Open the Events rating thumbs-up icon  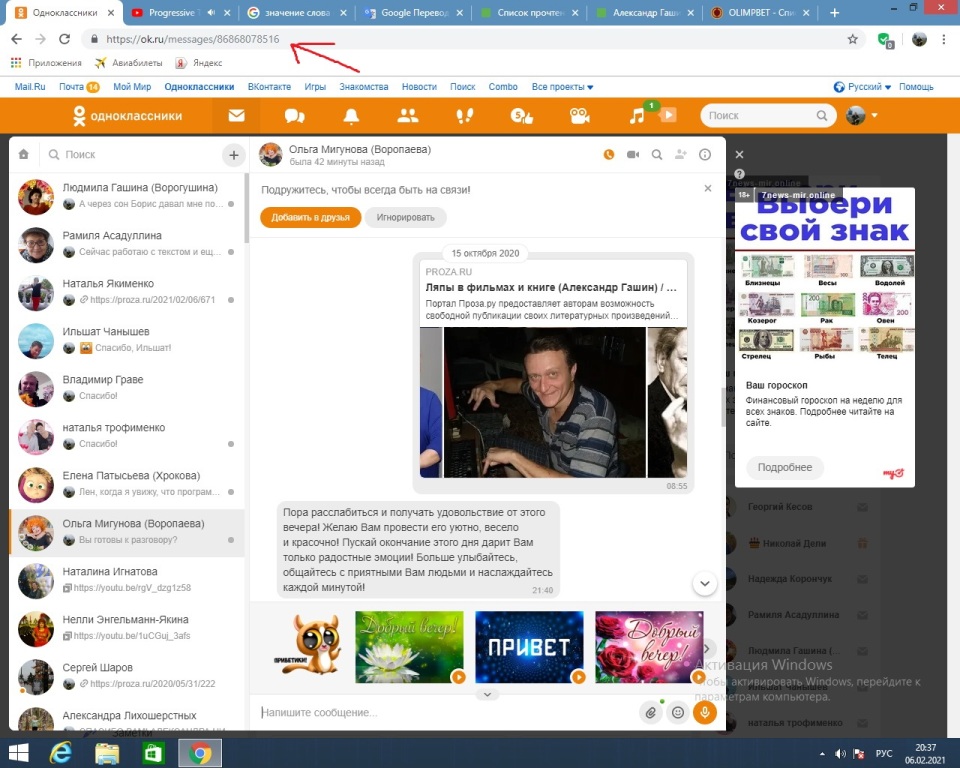pos(522,115)
